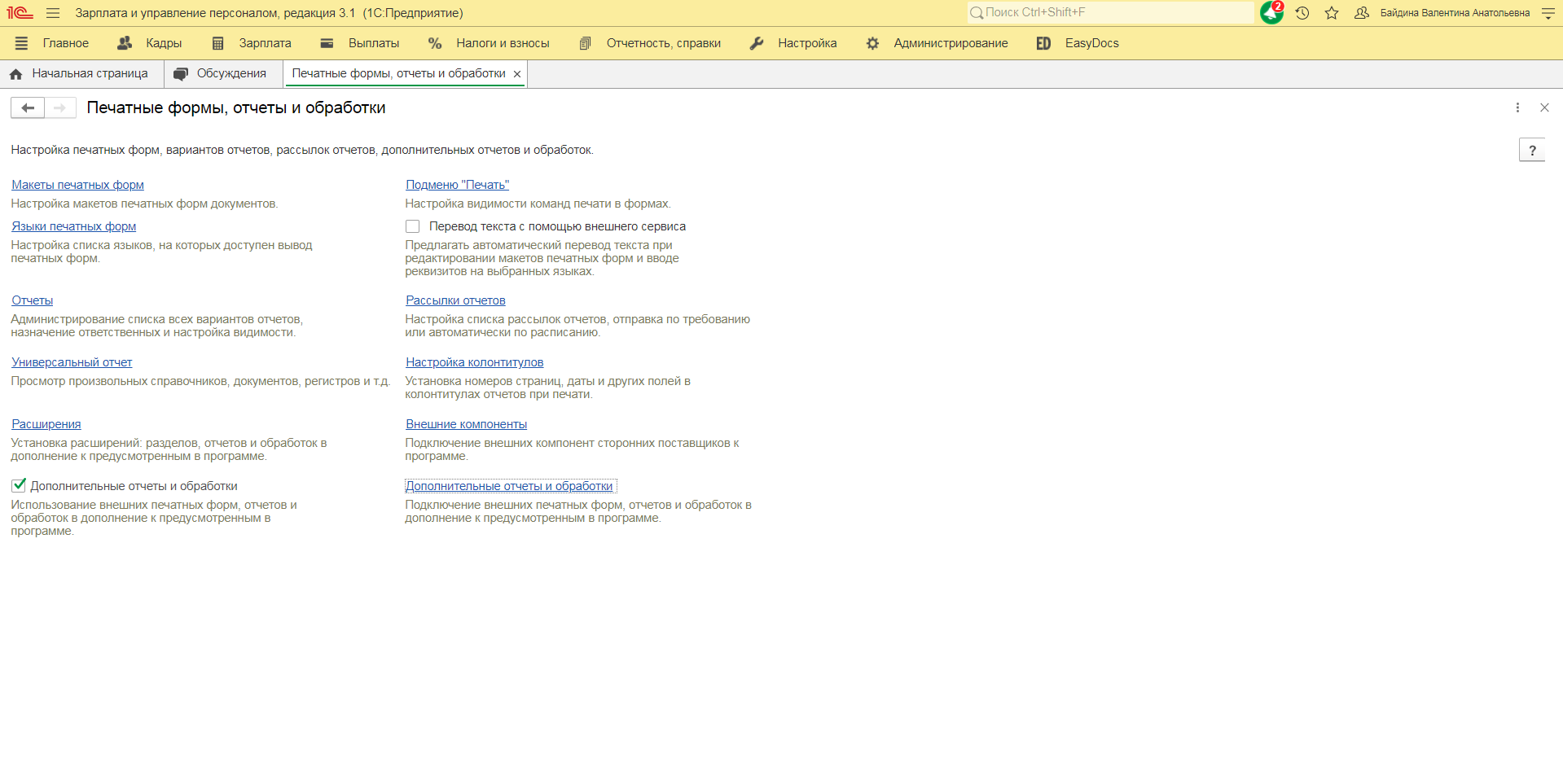Click the home icon on Начальная страница
1563x784 pixels.
(16, 74)
